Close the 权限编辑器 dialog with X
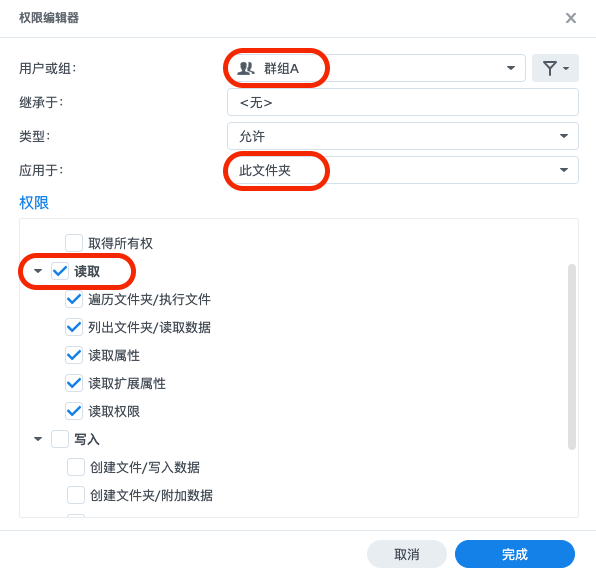This screenshot has width=596, height=577. [571, 18]
